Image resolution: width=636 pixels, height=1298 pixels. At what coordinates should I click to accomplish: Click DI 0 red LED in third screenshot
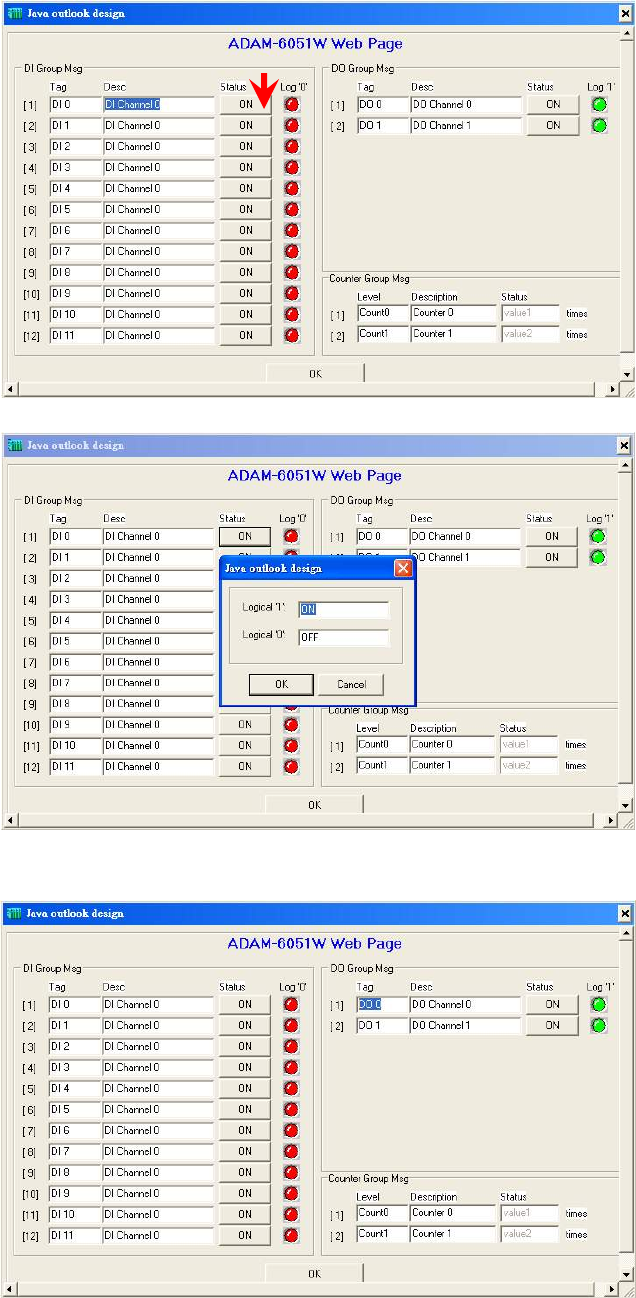click(291, 1004)
